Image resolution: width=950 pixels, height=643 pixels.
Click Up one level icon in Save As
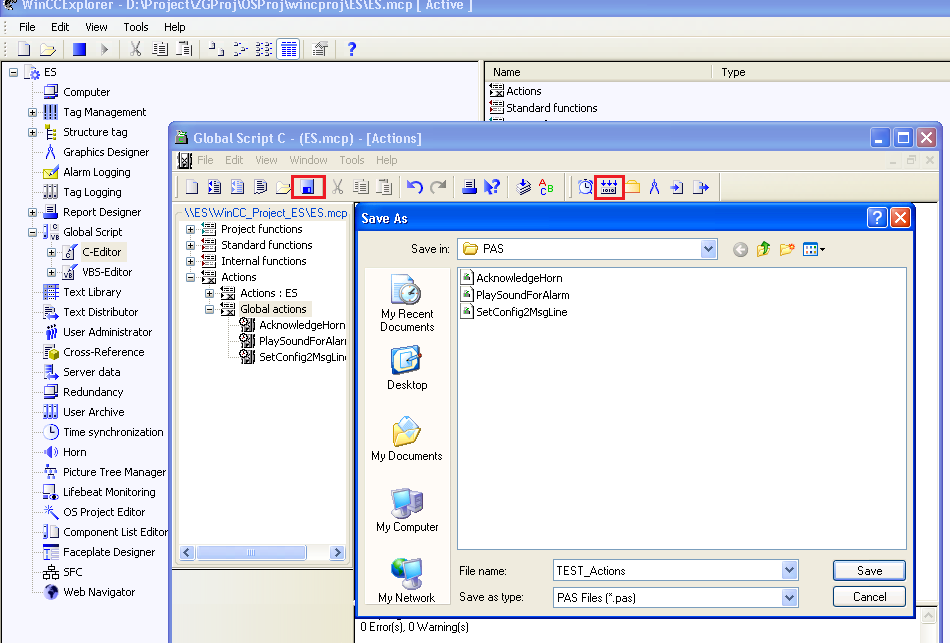[763, 249]
